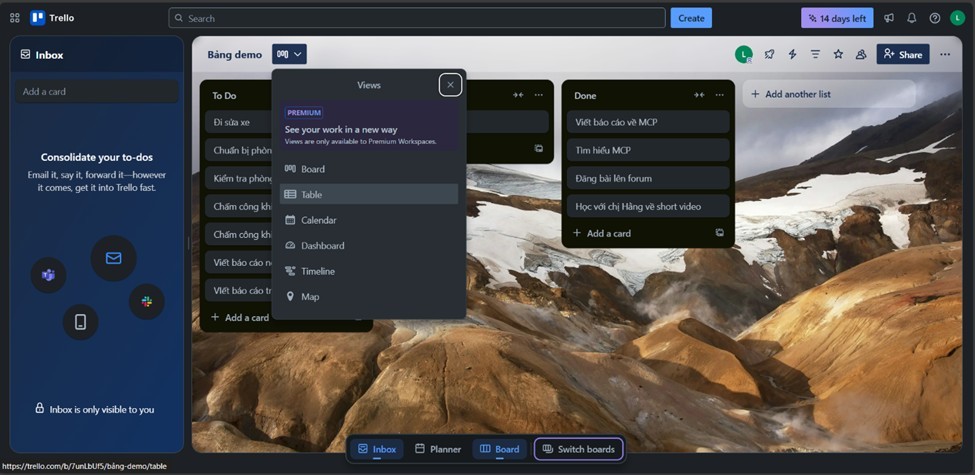Open the Automation lightning bolt icon
Viewport: 975px width, 475px height.
click(792, 54)
